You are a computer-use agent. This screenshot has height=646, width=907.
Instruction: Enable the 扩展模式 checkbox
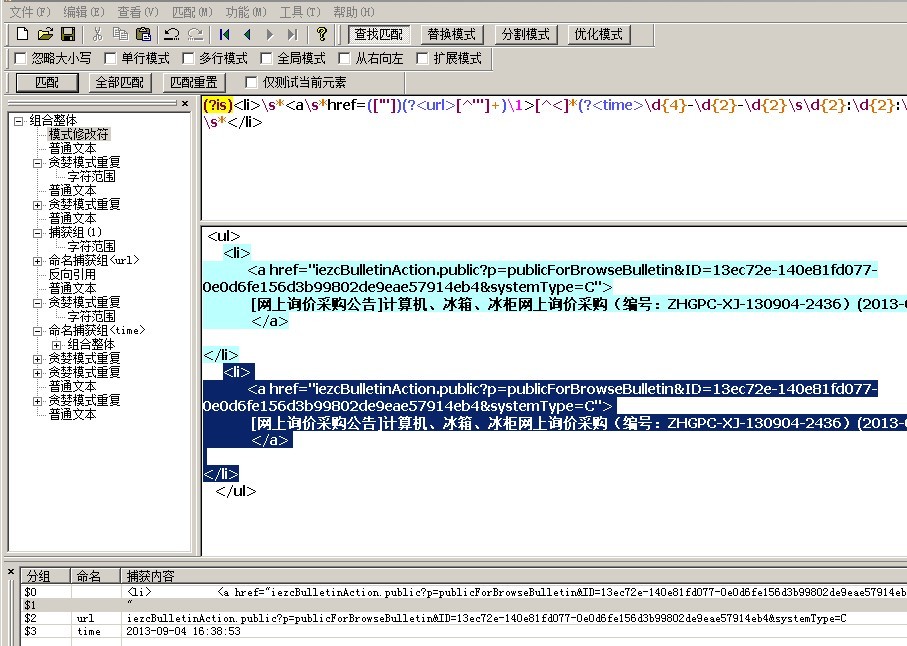[x=422, y=58]
